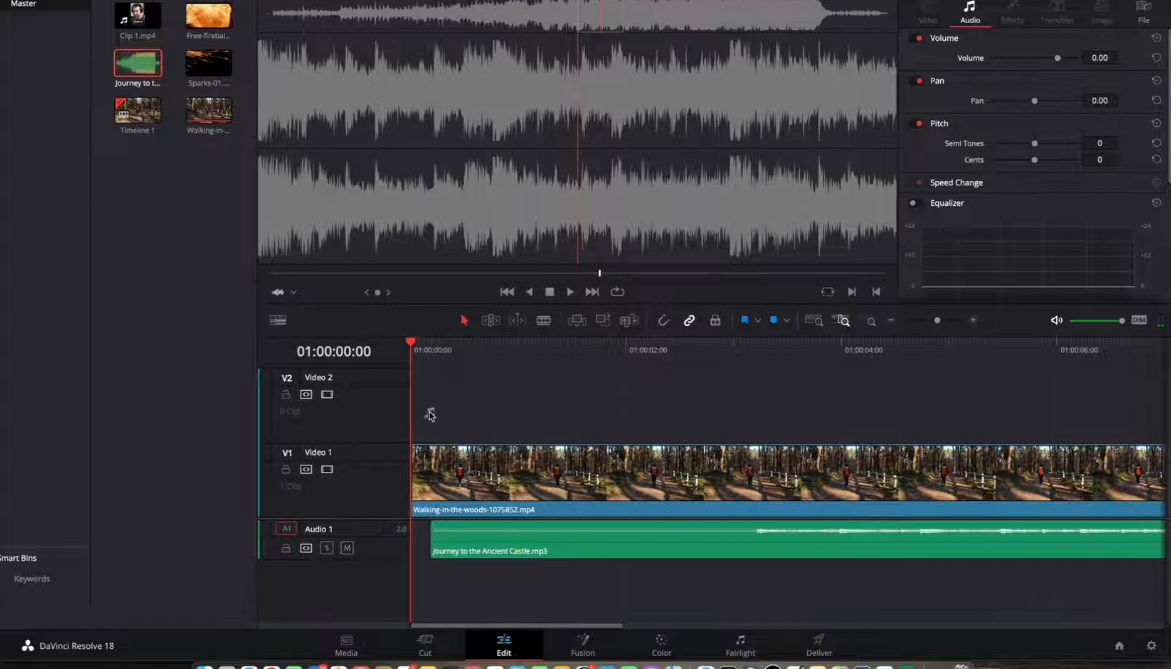Toggle Auto Track Selector on Audio 1
Screen dimensions: 1171x669
[306, 548]
